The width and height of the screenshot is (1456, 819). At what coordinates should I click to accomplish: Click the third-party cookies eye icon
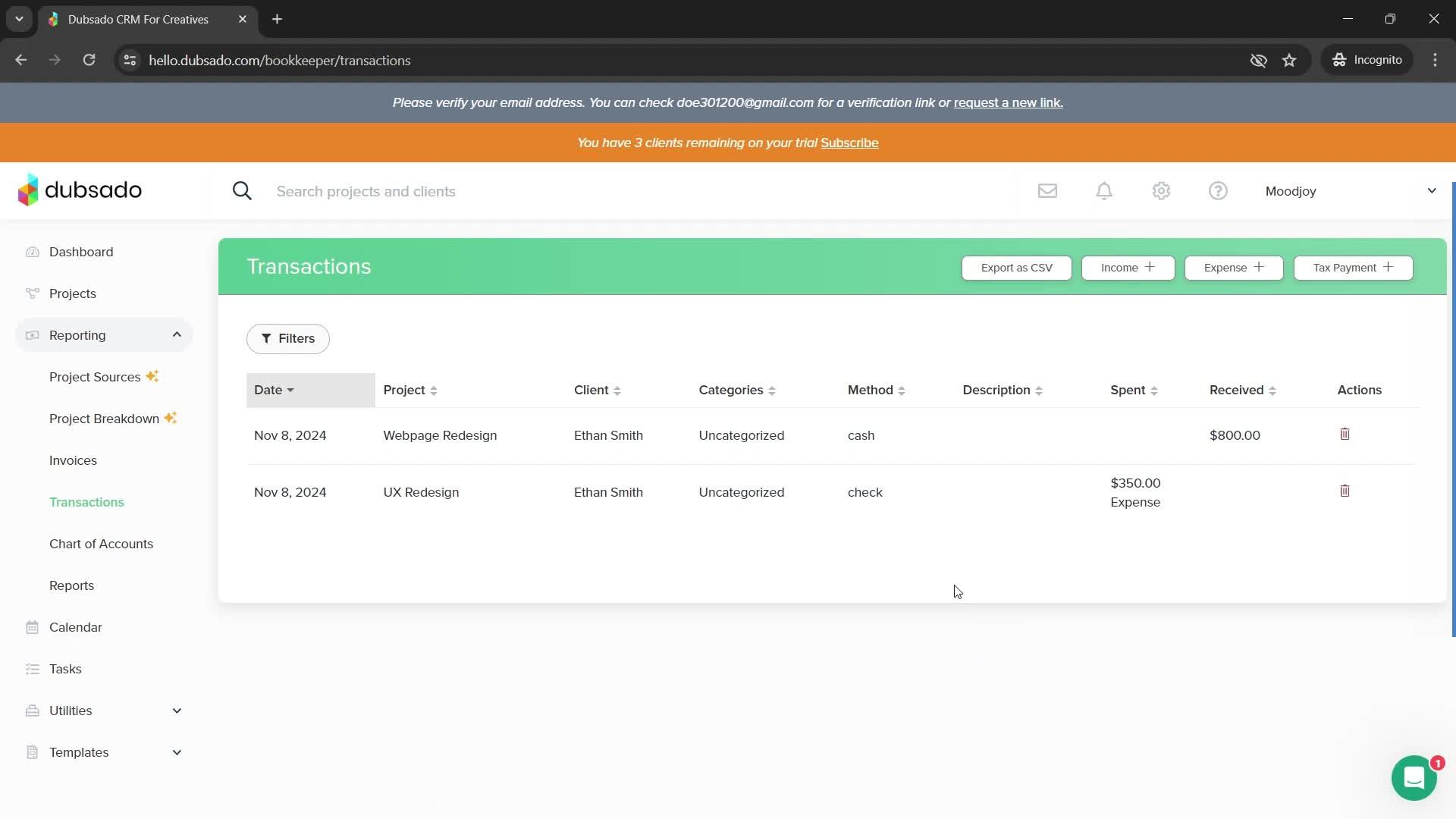pos(1258,60)
